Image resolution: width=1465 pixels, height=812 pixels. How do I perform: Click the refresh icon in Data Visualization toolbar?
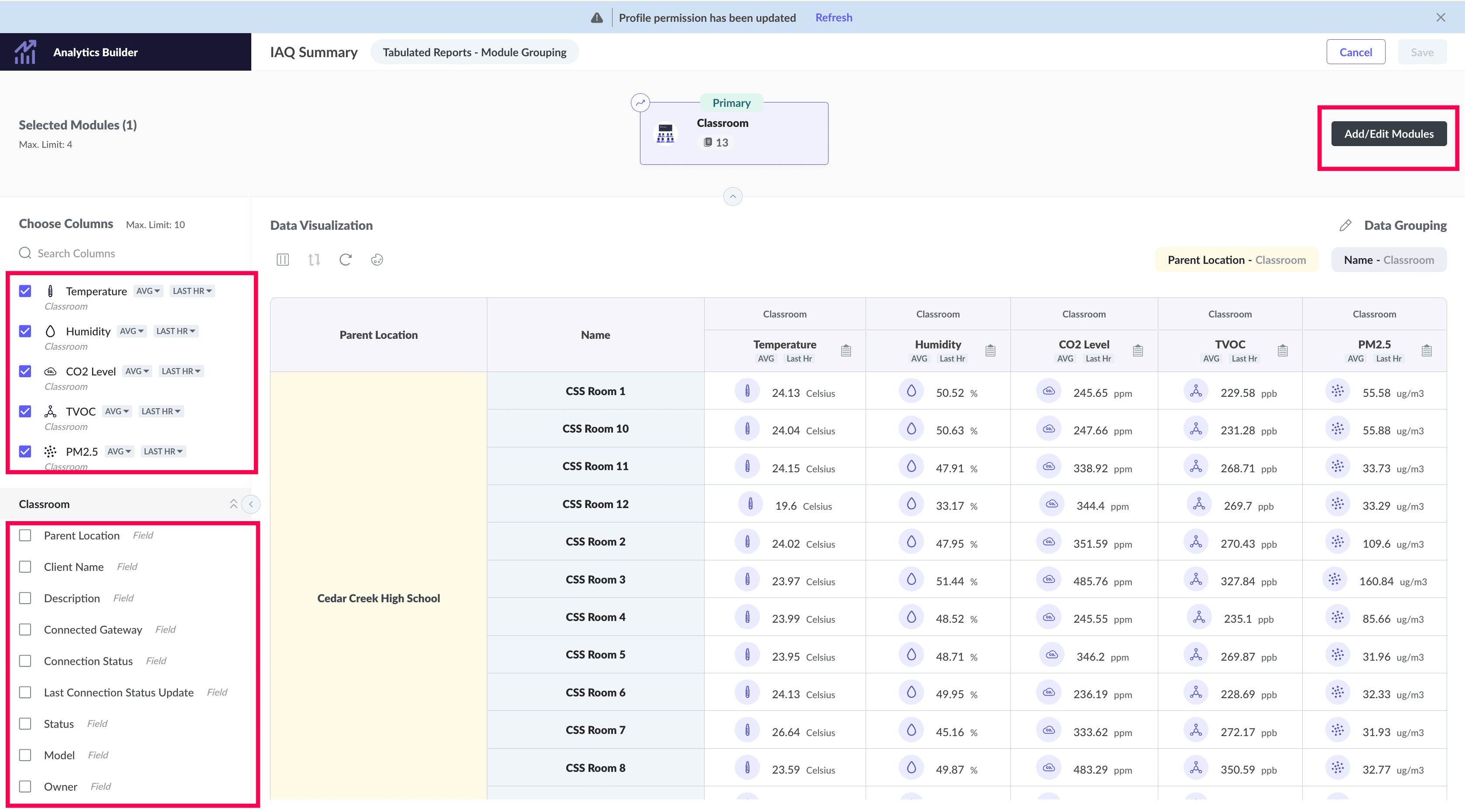(x=345, y=260)
